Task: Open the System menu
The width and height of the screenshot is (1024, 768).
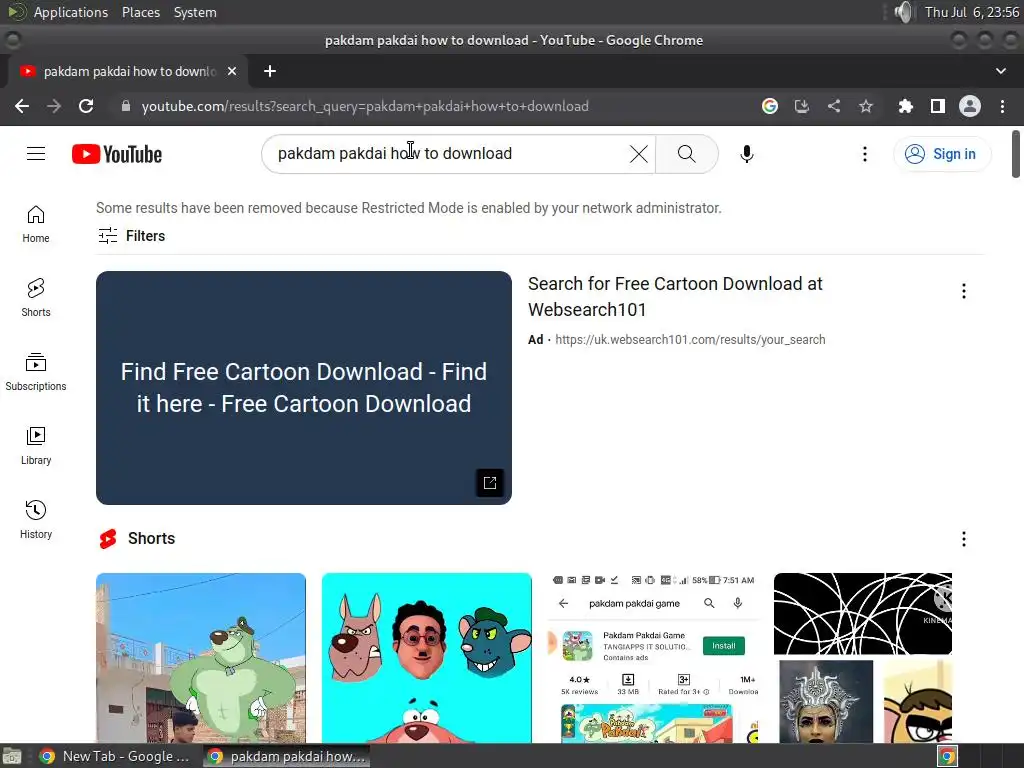Action: tap(195, 12)
